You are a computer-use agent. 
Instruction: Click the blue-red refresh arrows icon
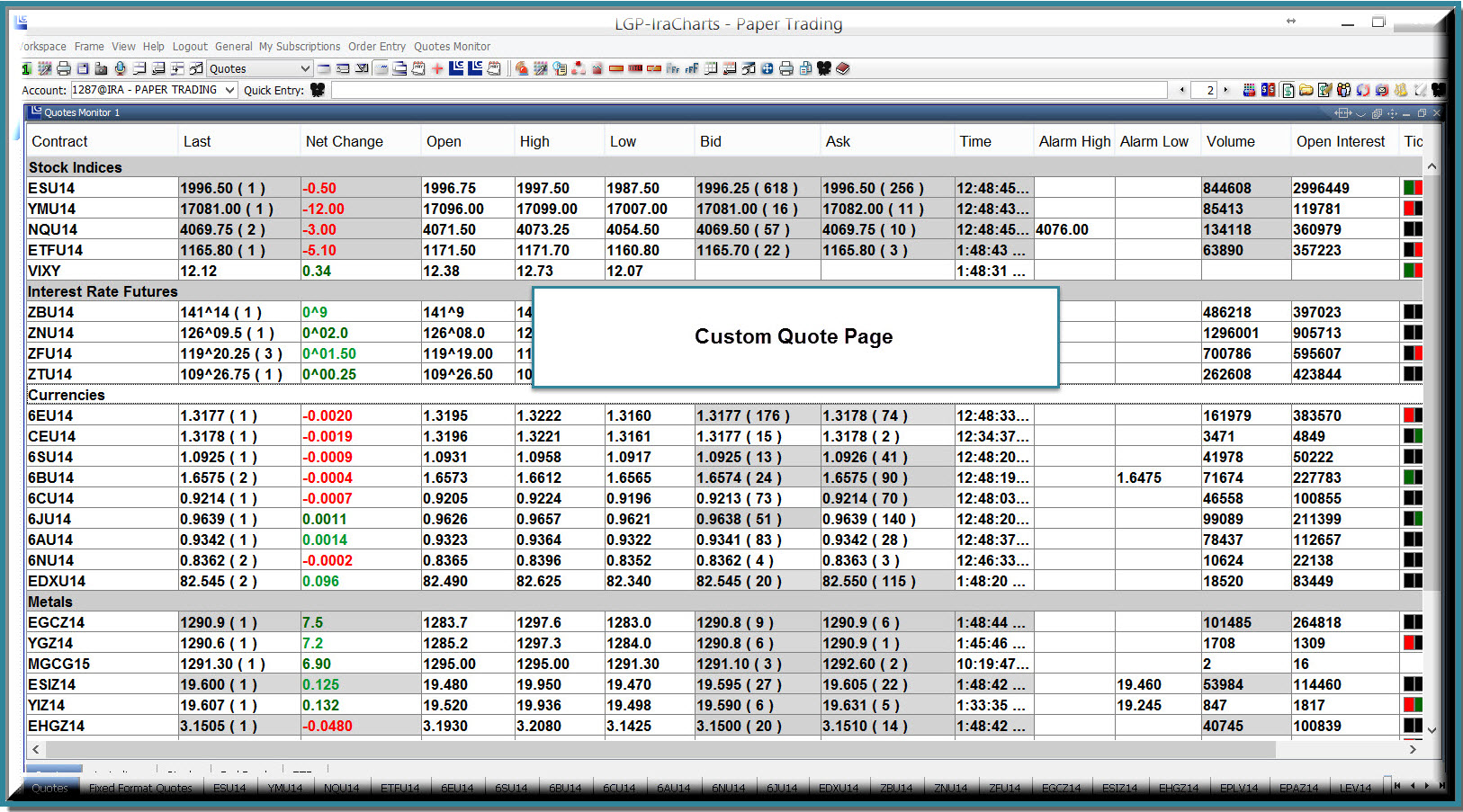[1362, 90]
